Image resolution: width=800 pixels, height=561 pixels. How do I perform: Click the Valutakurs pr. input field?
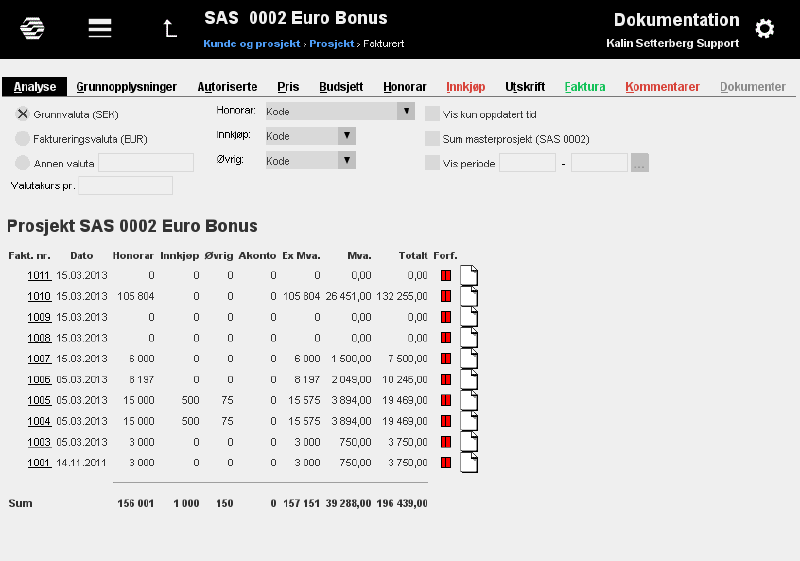(126, 186)
